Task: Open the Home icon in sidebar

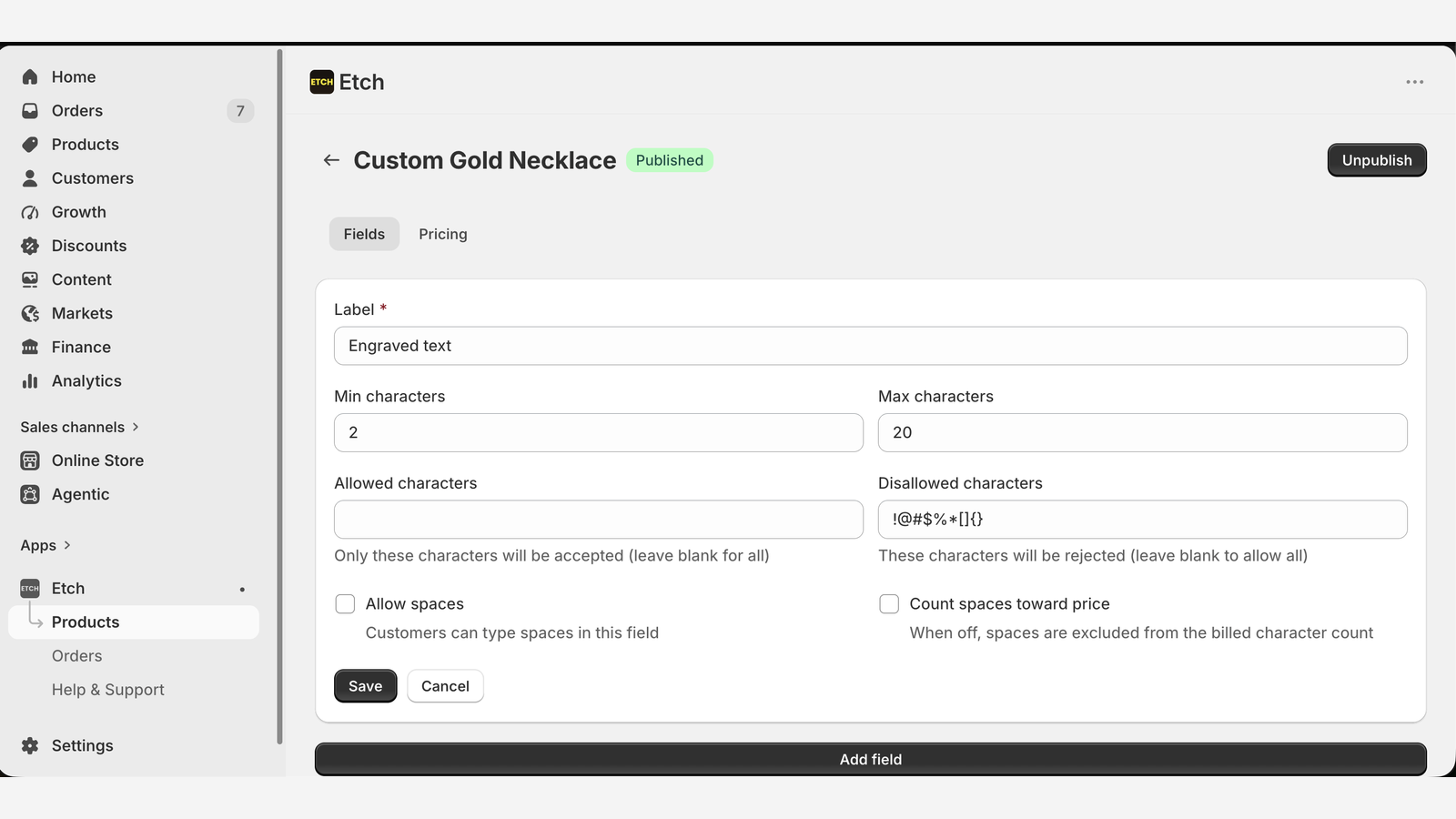Action: tap(30, 77)
